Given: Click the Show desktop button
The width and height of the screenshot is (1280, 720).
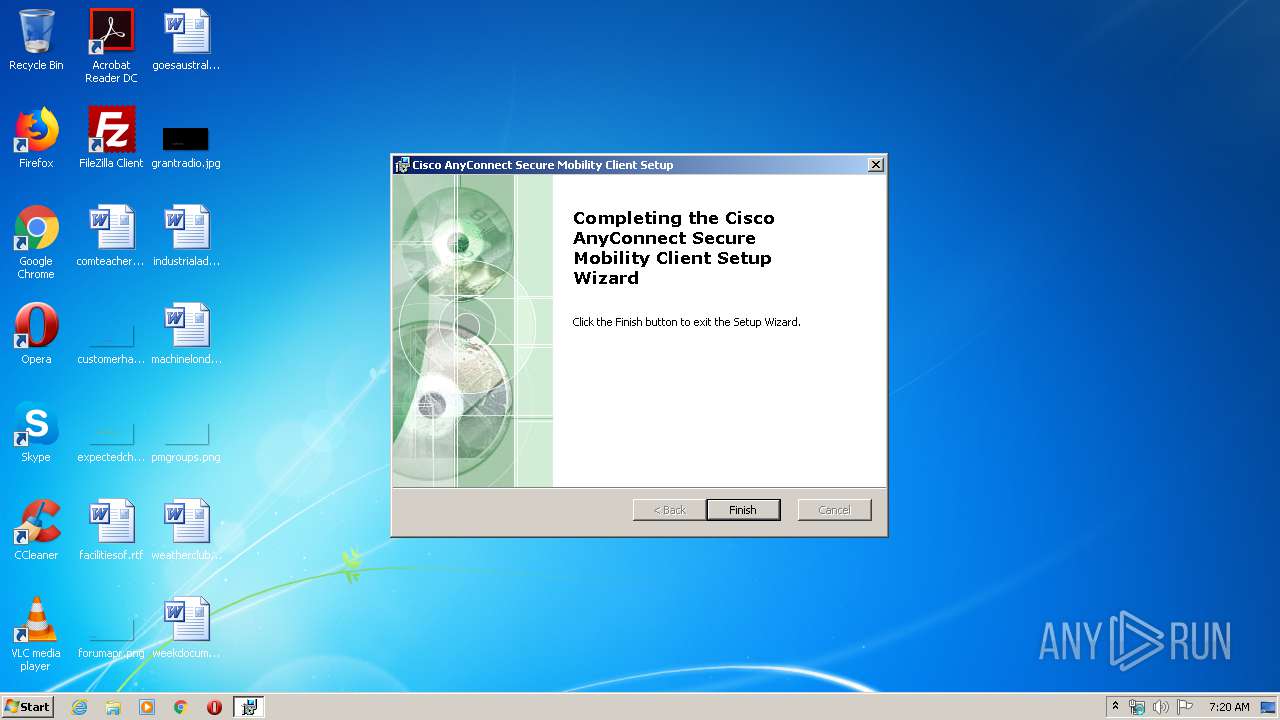Looking at the screenshot, I should (1269, 707).
